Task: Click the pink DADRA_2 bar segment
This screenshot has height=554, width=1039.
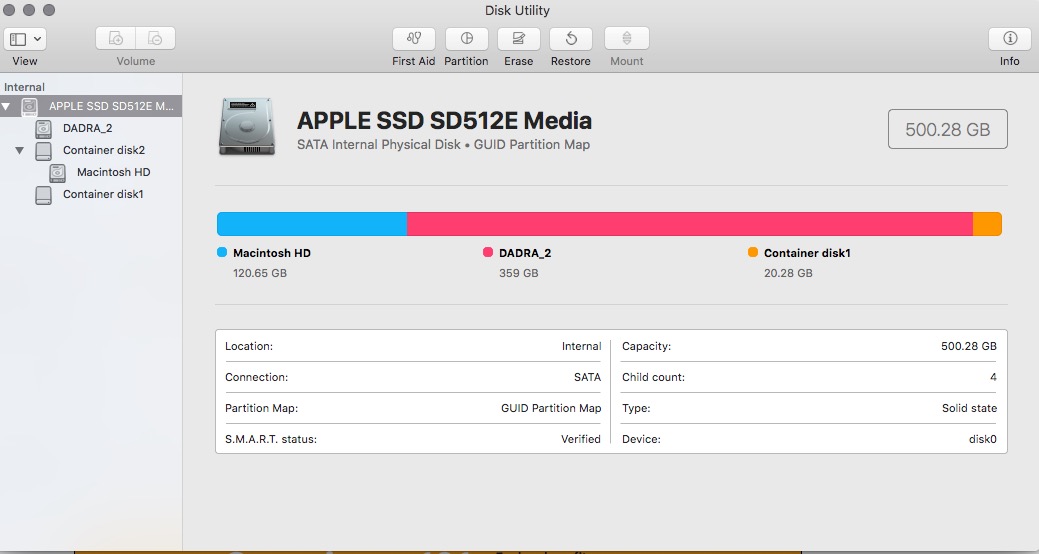Action: 690,224
